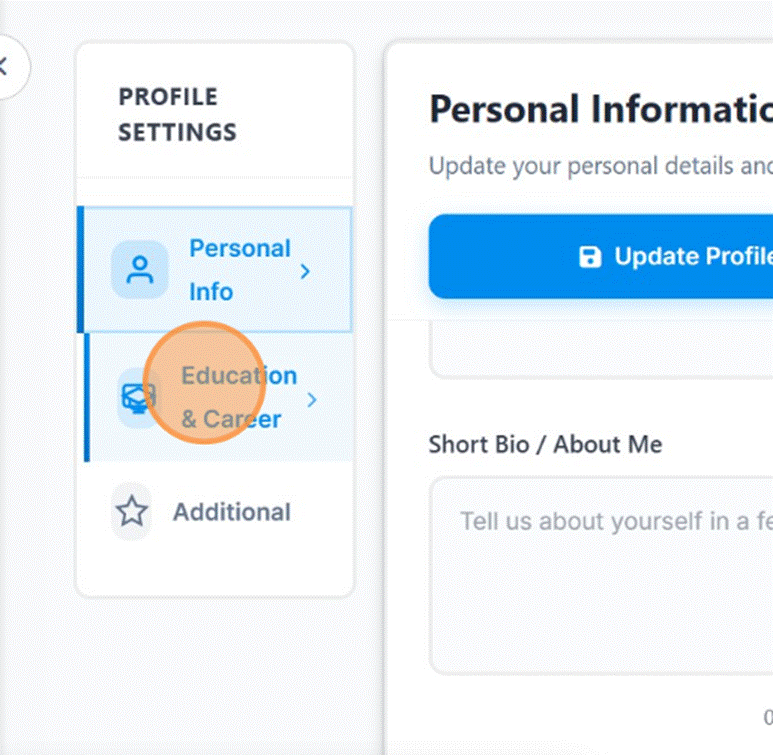Click the Short Bio / About Me label

545,445
